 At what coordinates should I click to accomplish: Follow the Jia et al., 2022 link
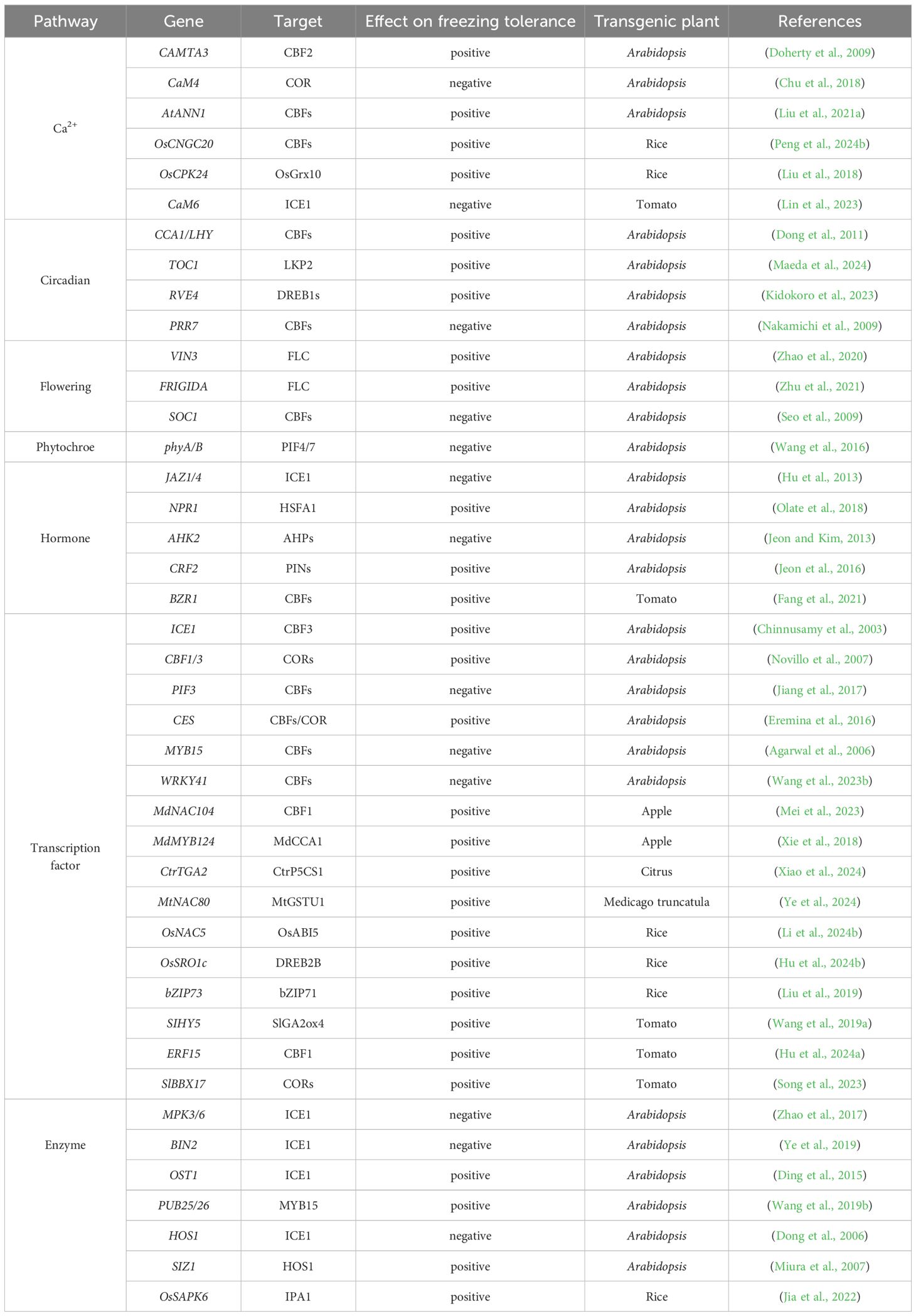click(x=819, y=1297)
